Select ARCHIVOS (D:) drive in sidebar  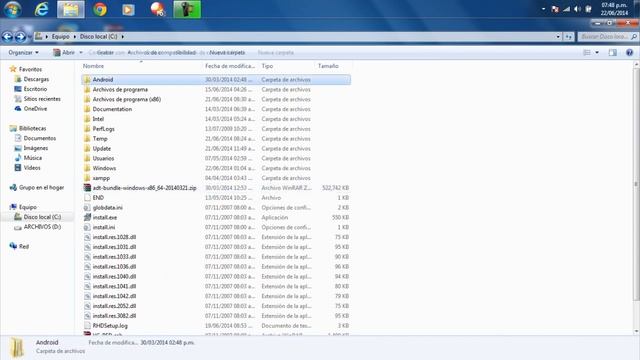click(x=42, y=227)
